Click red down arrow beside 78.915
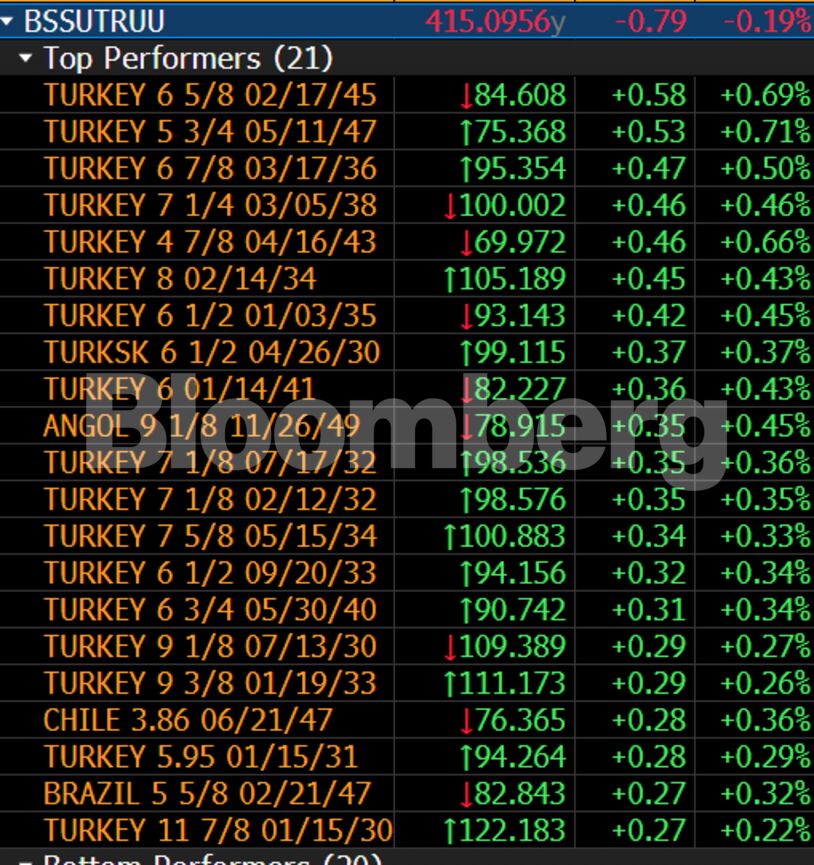Viewport: 814px width, 865px height. point(465,427)
